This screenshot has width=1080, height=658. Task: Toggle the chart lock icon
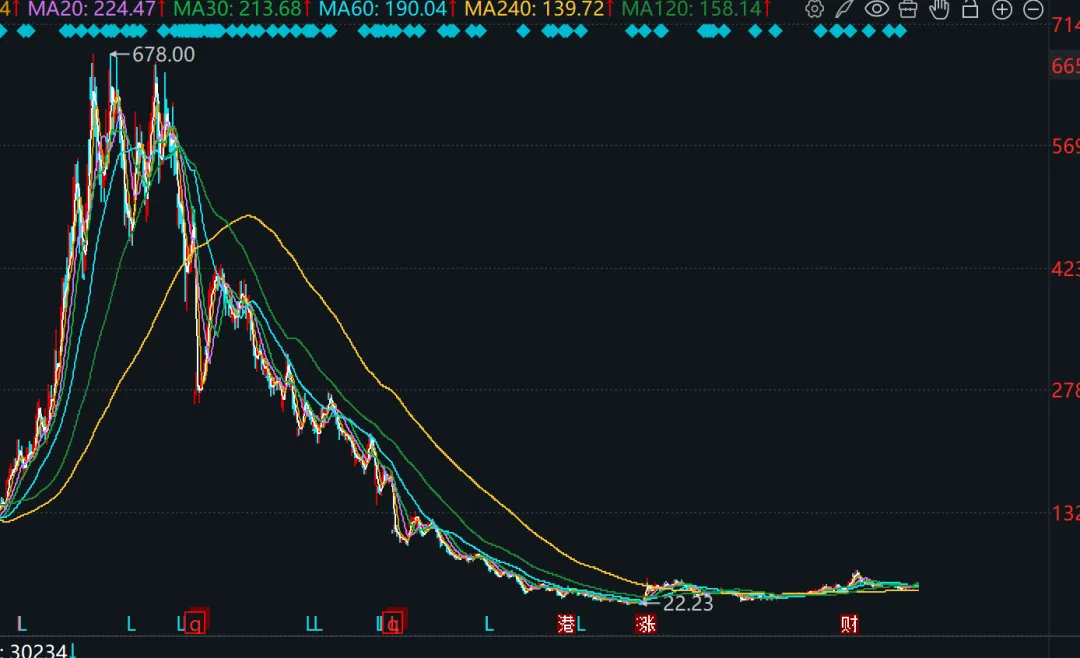pyautogui.click(x=970, y=10)
